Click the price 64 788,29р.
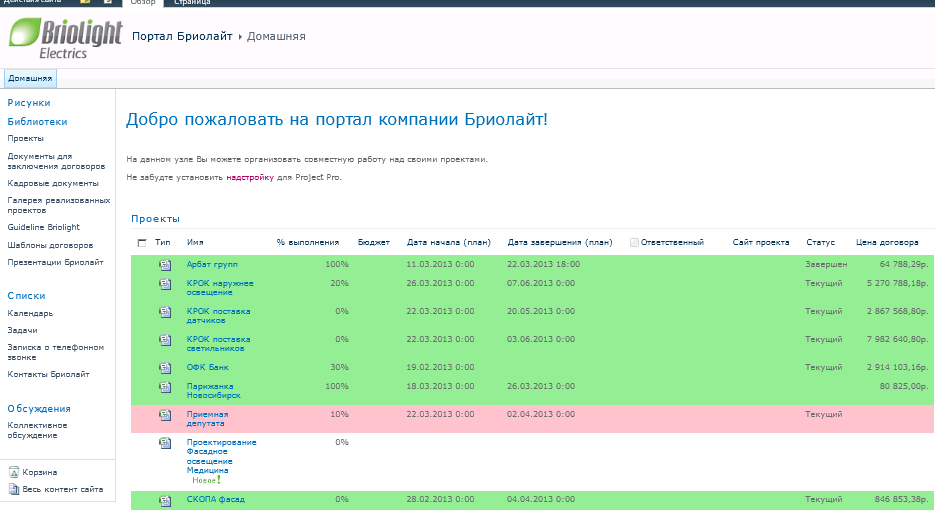 (x=904, y=264)
